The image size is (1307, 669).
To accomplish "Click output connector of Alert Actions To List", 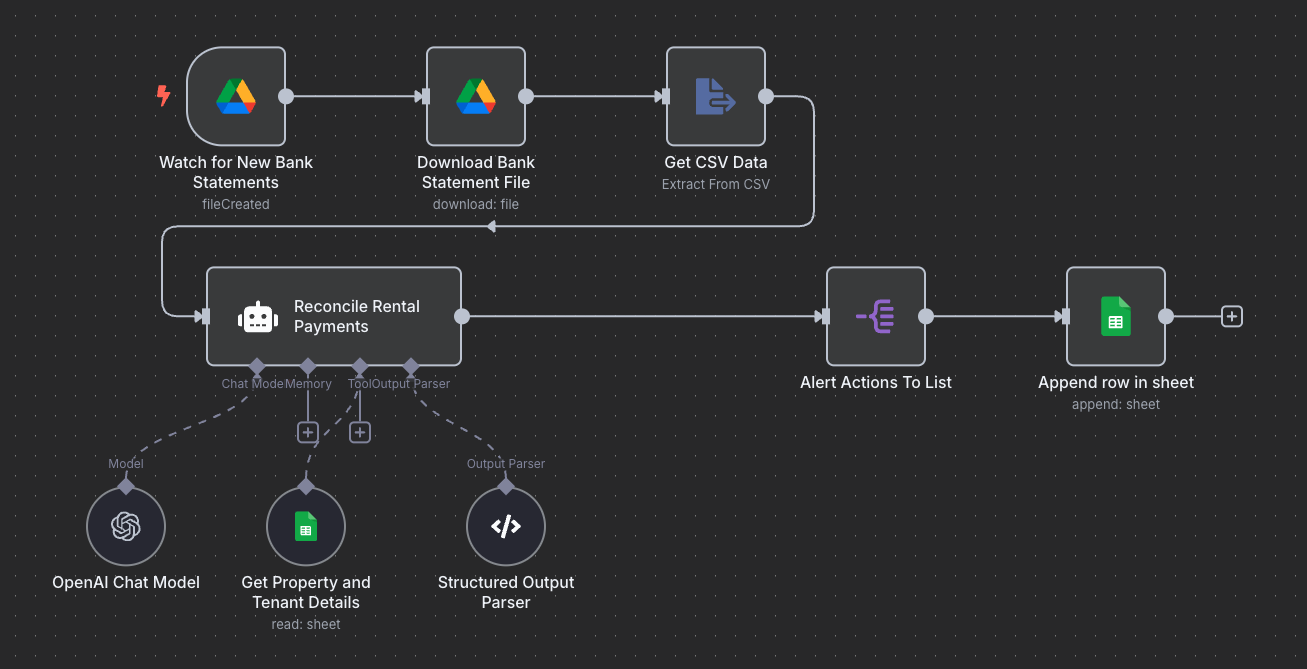I will pos(925,316).
